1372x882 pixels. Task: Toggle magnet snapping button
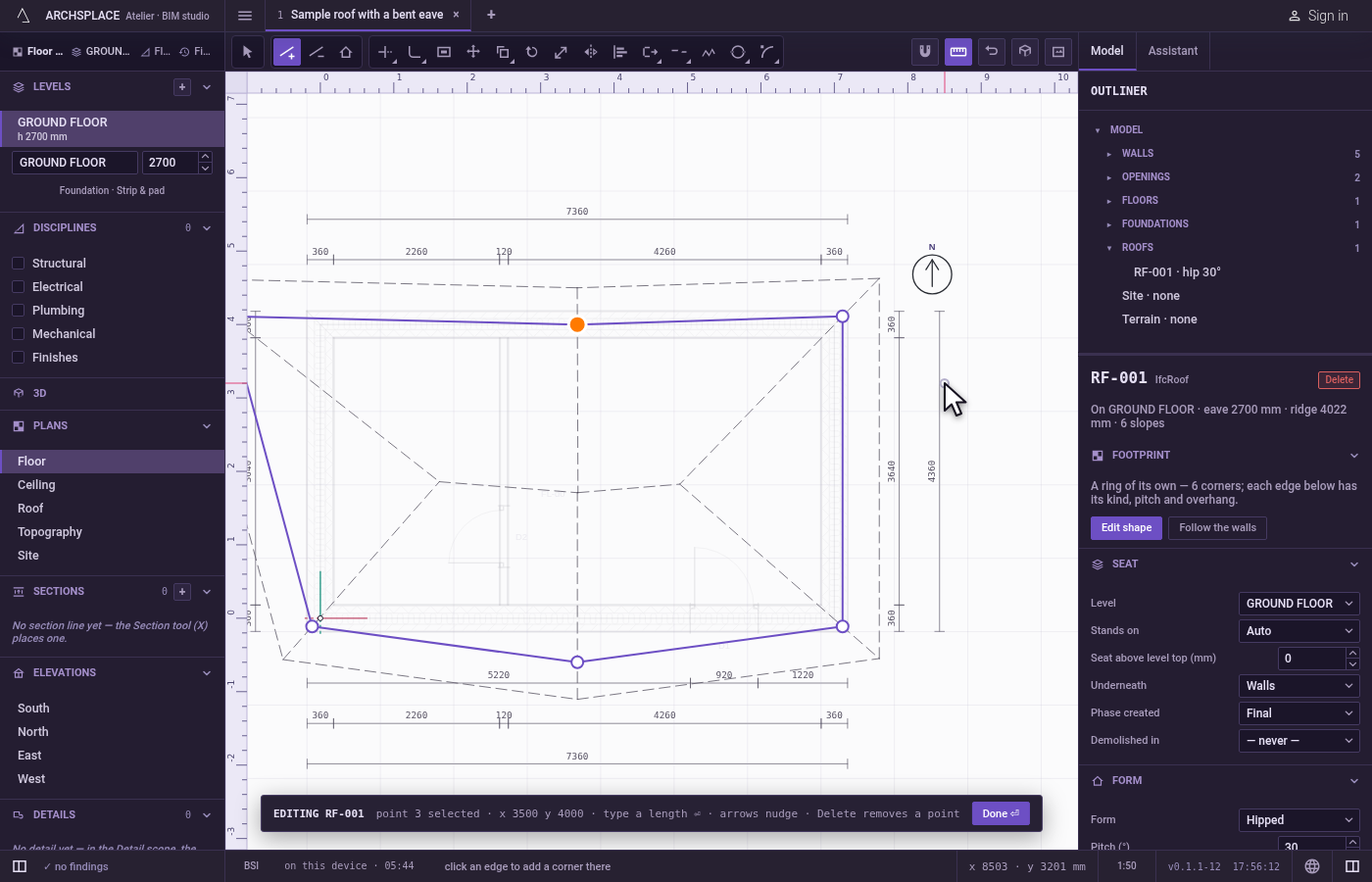[925, 52]
